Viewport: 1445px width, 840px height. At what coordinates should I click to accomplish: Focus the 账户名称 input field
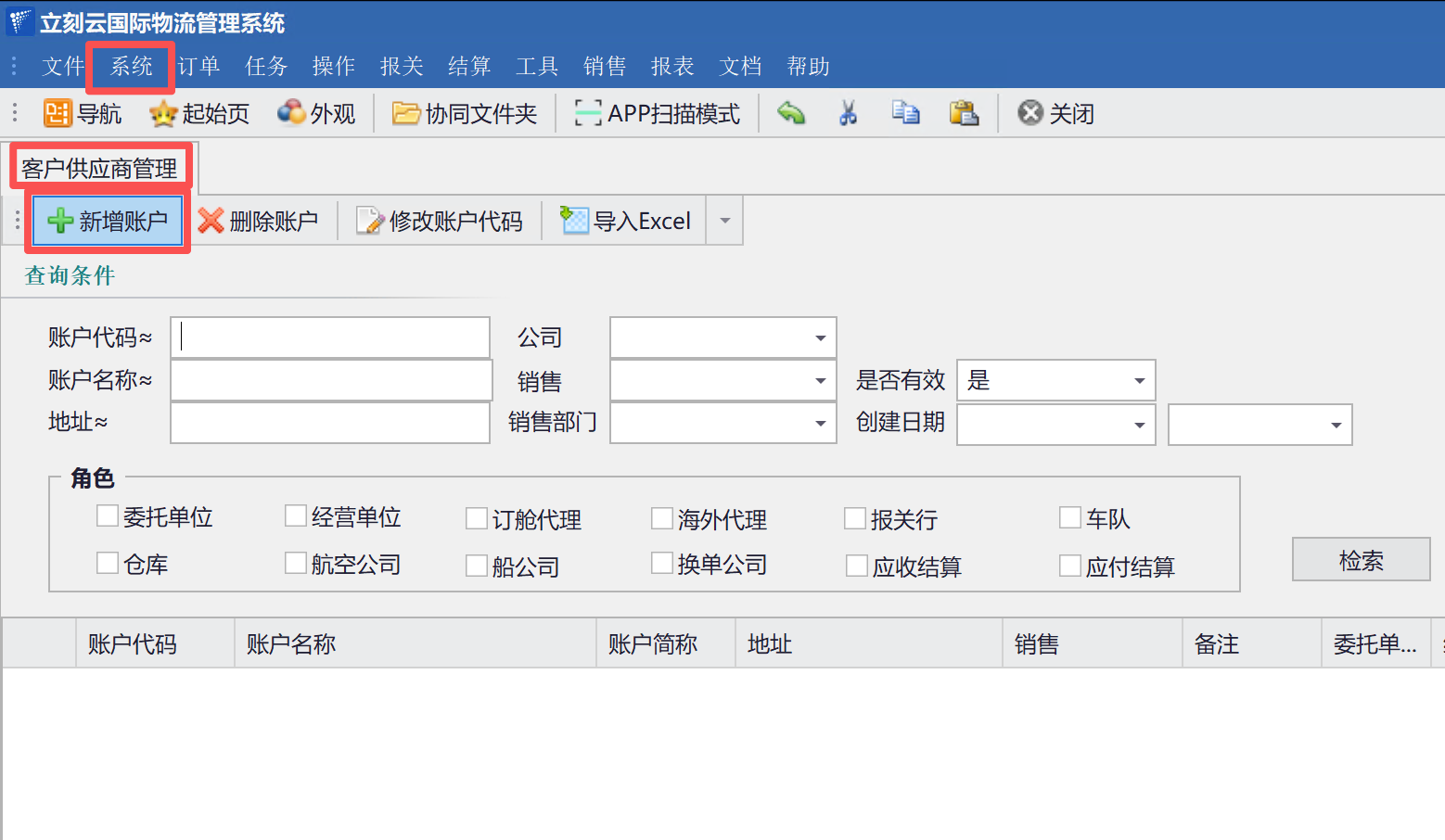[x=331, y=380]
